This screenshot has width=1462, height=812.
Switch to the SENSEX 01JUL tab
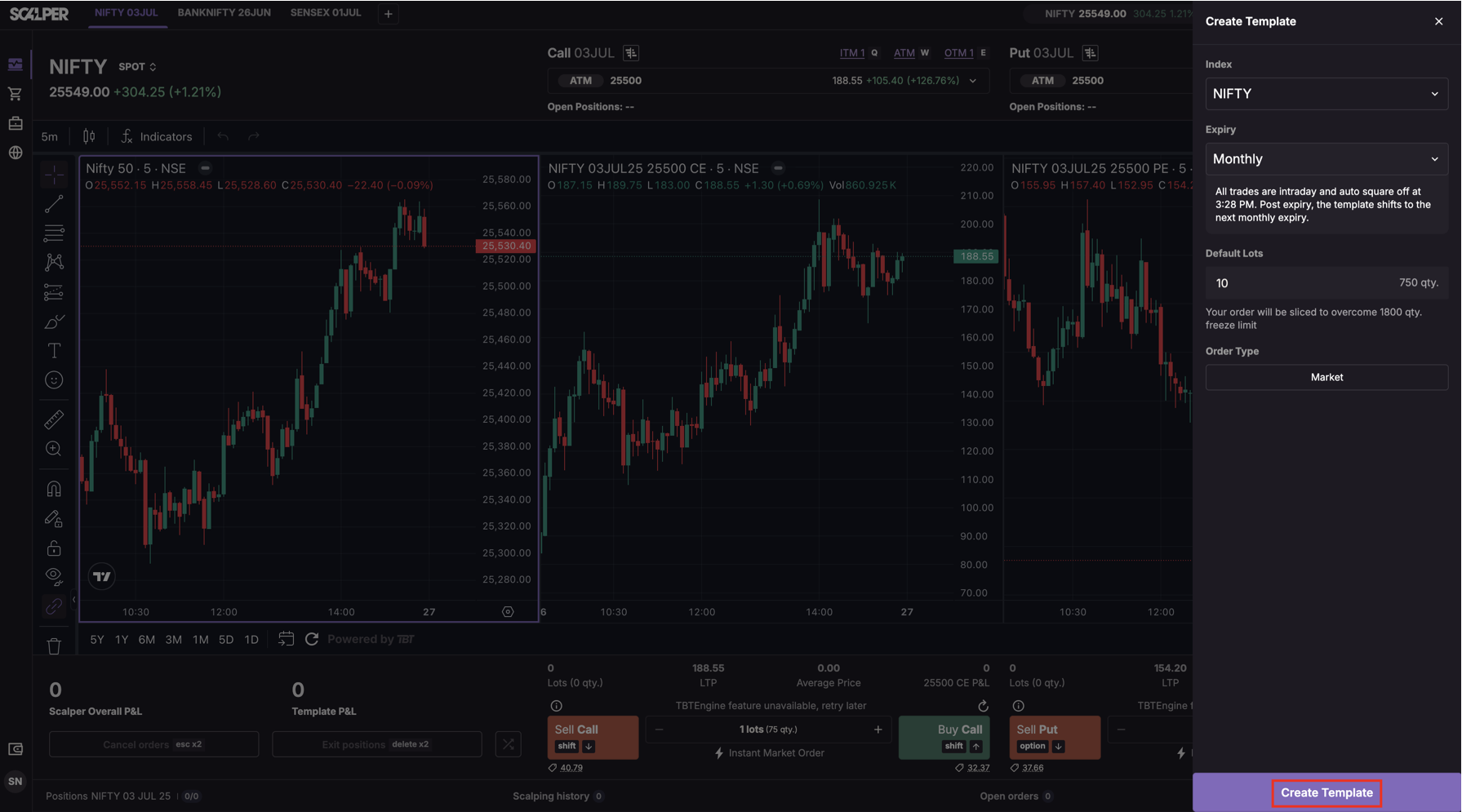tap(326, 13)
